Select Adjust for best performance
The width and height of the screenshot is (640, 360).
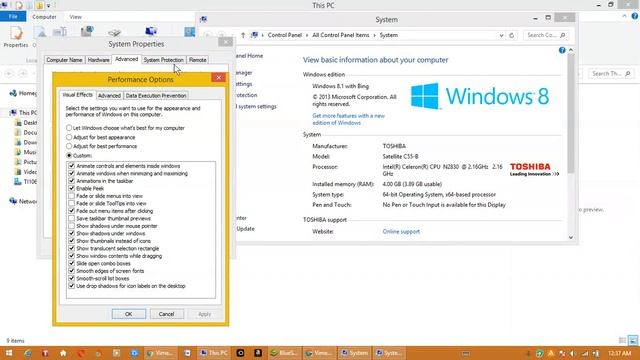[x=101, y=146]
